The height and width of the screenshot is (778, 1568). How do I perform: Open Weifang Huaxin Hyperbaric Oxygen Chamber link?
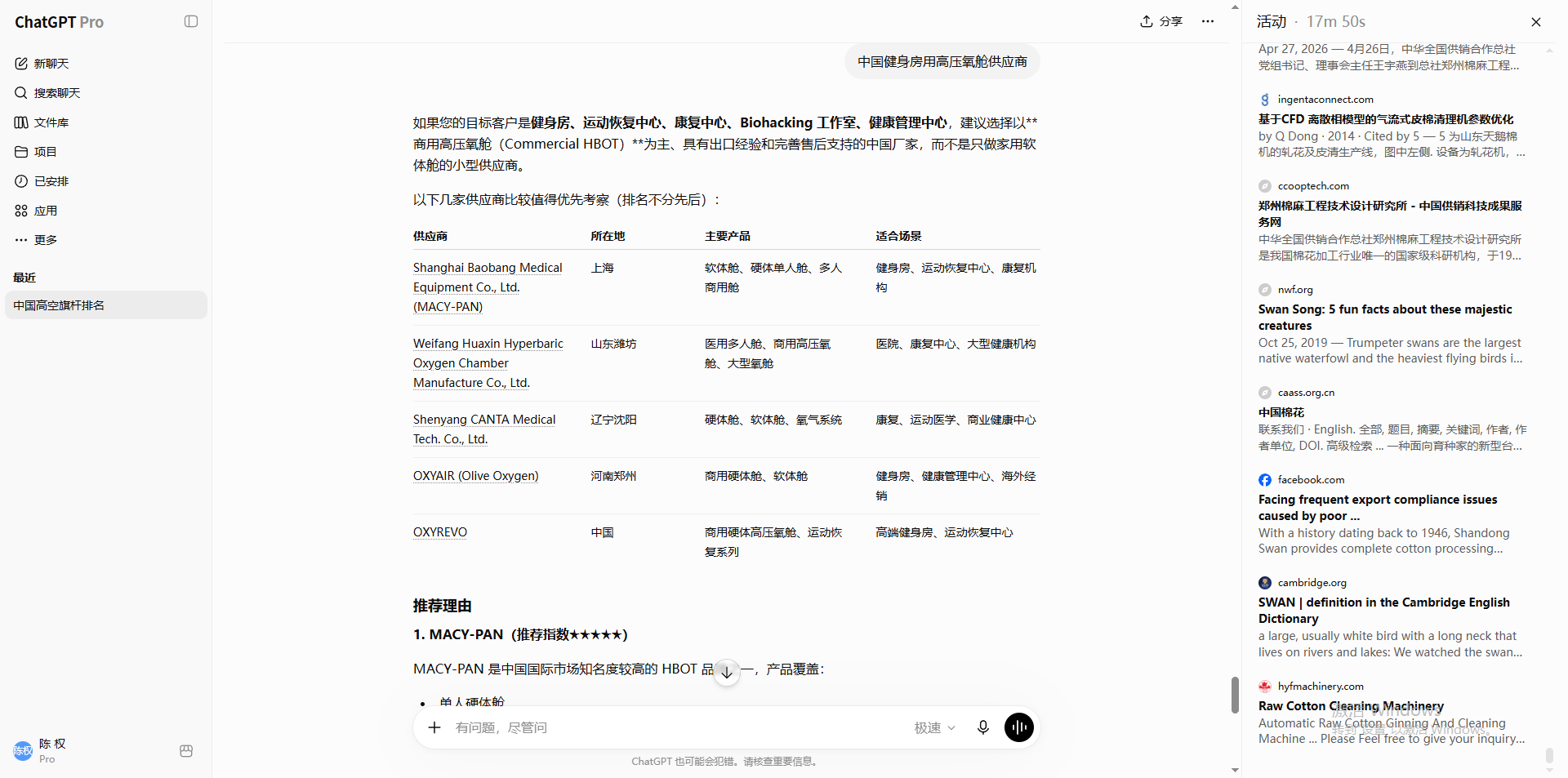pos(488,363)
